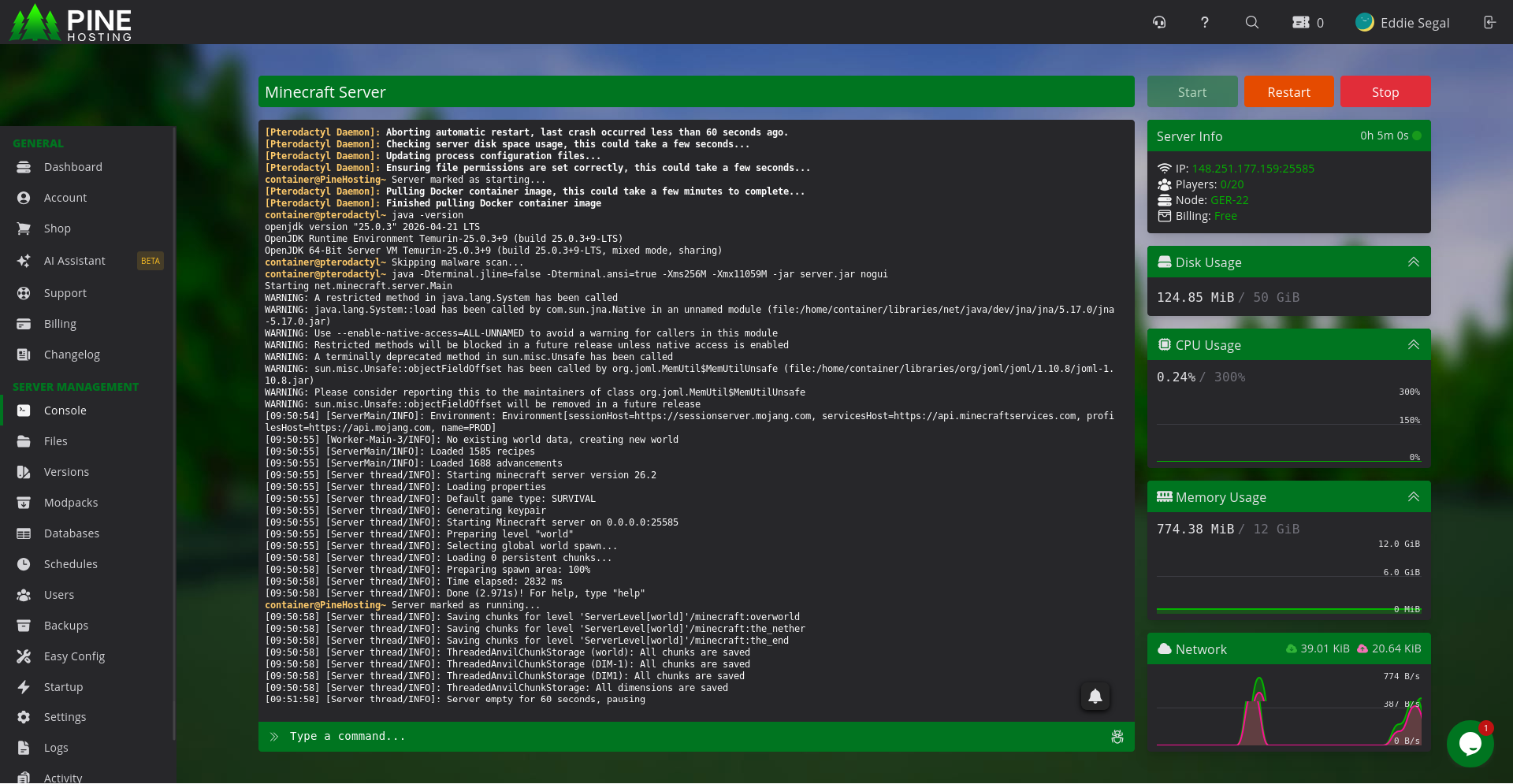1513x784 pixels.
Task: Collapse the Disk Usage panel
Action: (1414, 262)
